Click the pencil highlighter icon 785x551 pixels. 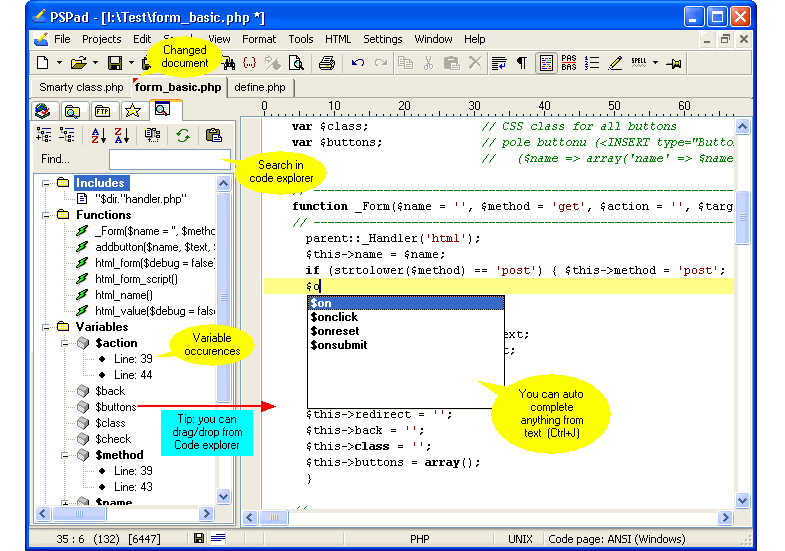pyautogui.click(x=615, y=63)
